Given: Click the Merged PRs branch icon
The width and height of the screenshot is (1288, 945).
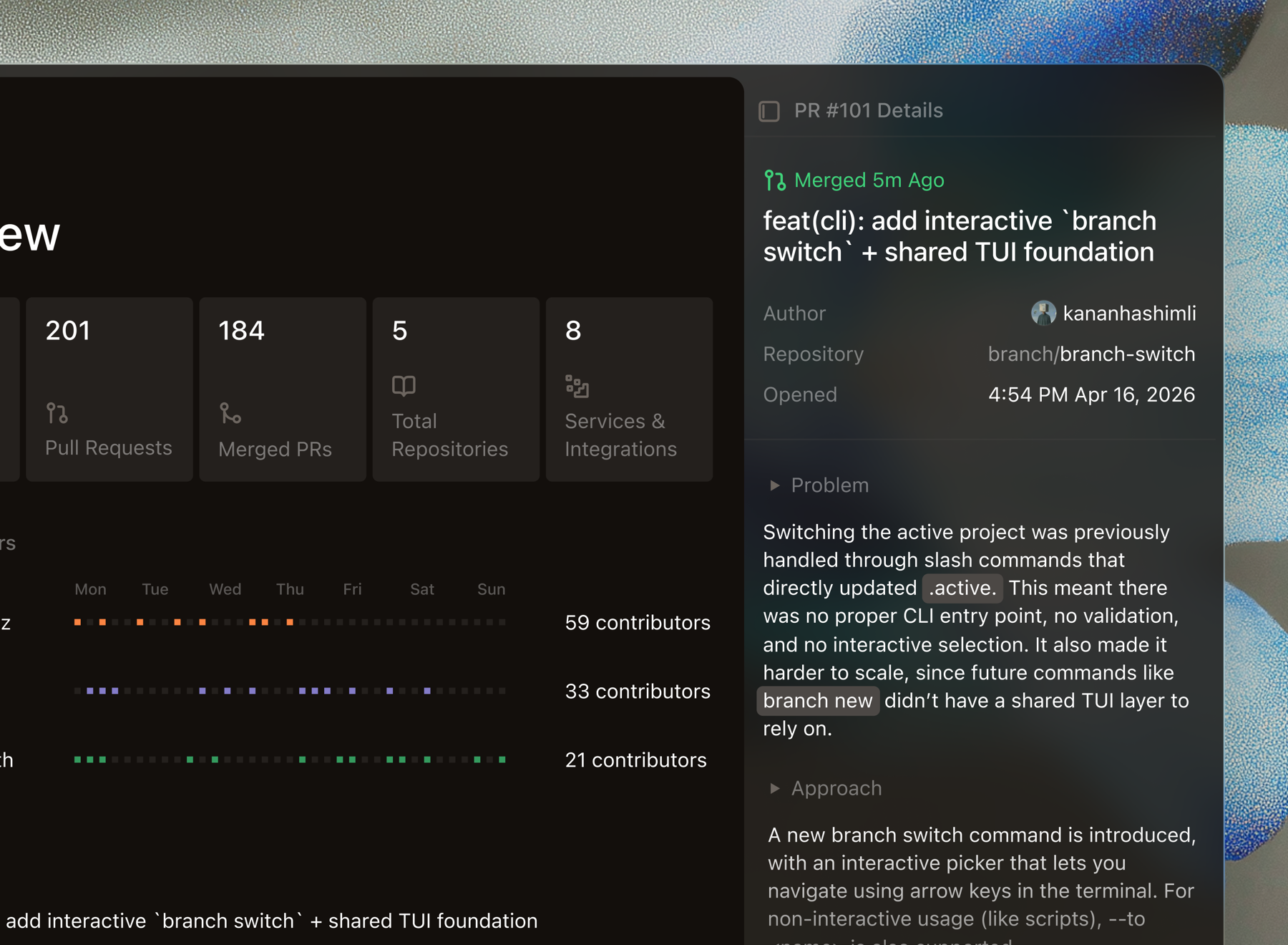Looking at the screenshot, I should coord(230,413).
